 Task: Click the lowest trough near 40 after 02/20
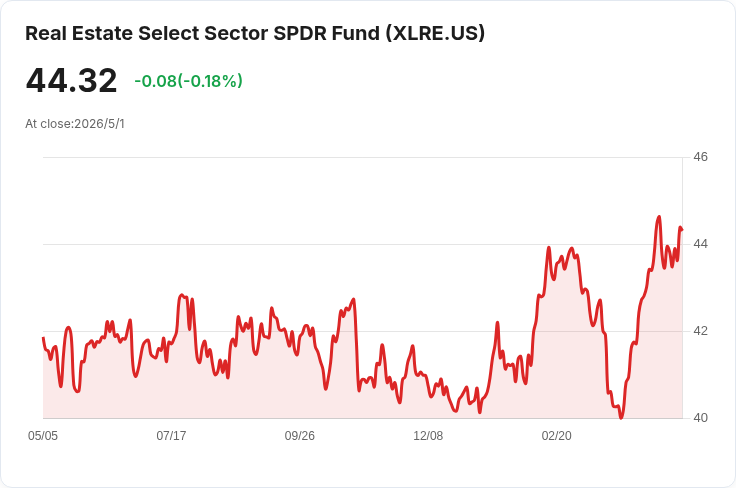click(621, 417)
